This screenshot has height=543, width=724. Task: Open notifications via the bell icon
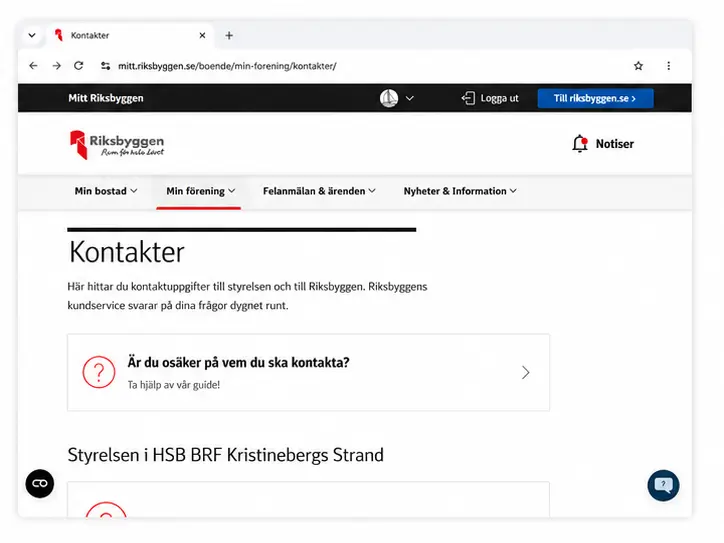click(580, 144)
